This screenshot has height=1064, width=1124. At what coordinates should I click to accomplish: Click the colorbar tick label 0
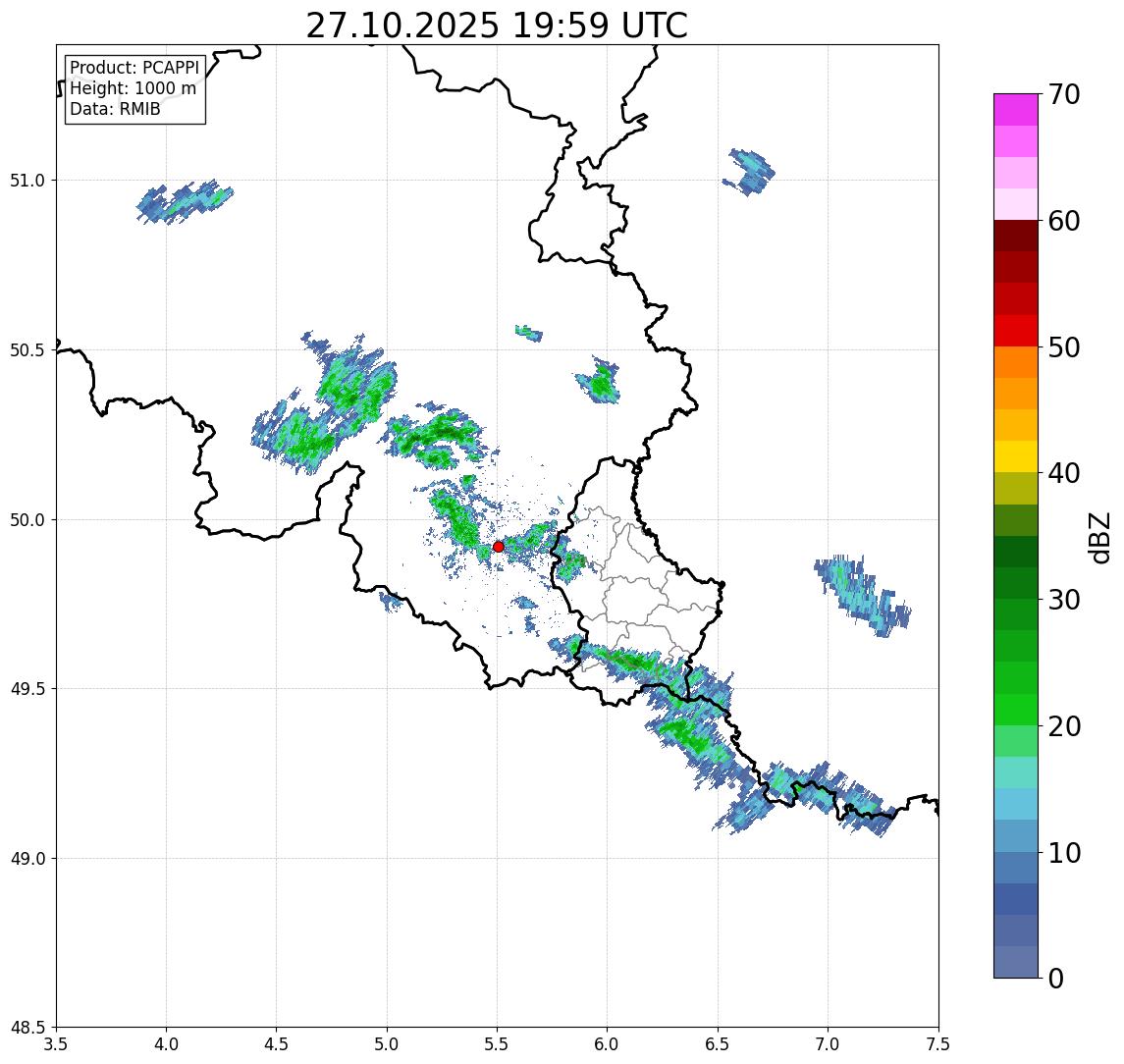click(1056, 978)
